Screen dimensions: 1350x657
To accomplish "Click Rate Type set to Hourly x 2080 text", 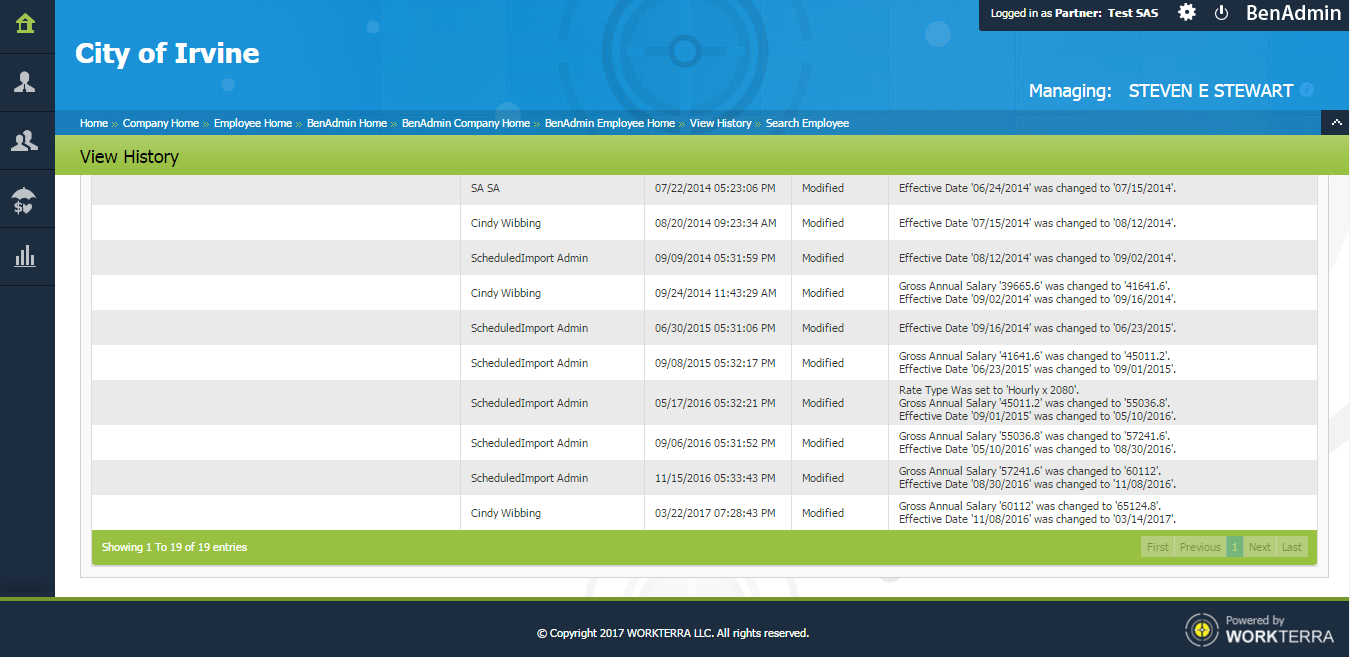I will (x=989, y=390).
